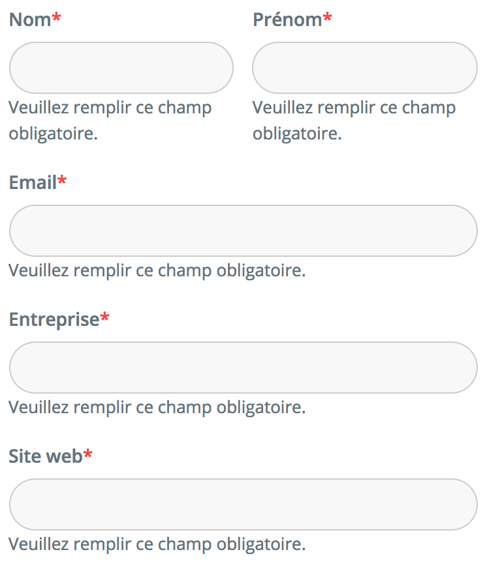Viewport: 500px width, 567px height.
Task: Click the red asterisk beside Prénom
Action: click(x=327, y=17)
